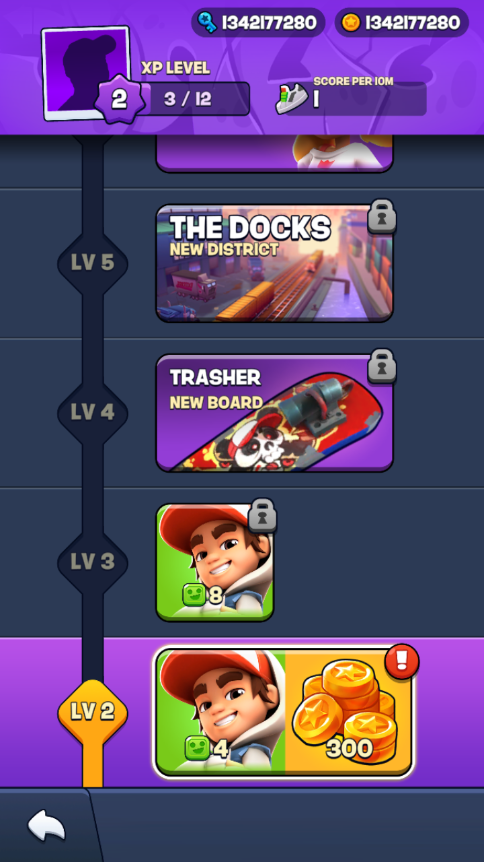Claim the LV 2 character tokens reward
This screenshot has width=484, height=862.
point(221,712)
